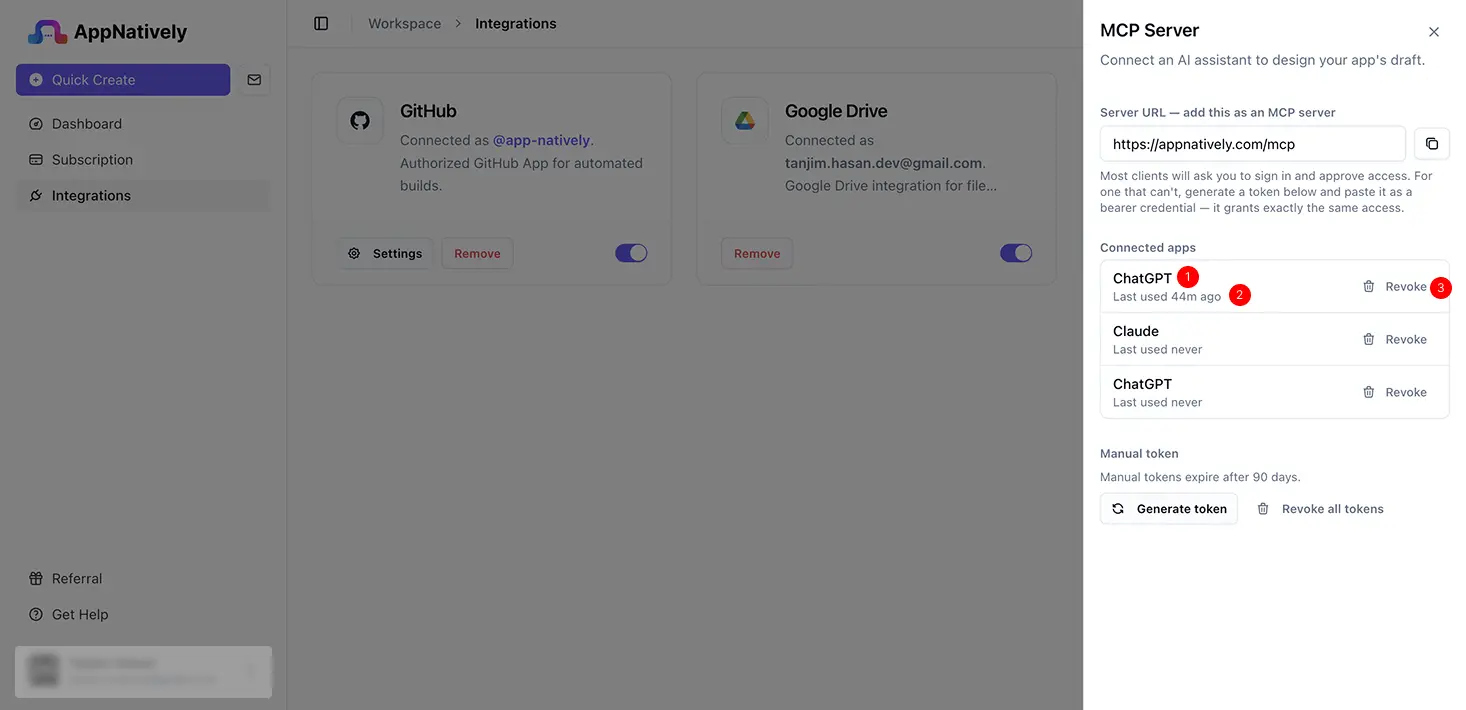Click the Manual token heading
The height and width of the screenshot is (710, 1466).
click(x=1140, y=454)
